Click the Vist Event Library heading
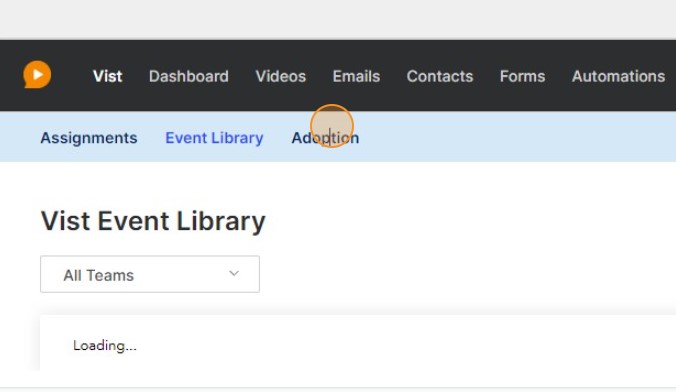Screen dimensions: 676x392 coord(153,221)
